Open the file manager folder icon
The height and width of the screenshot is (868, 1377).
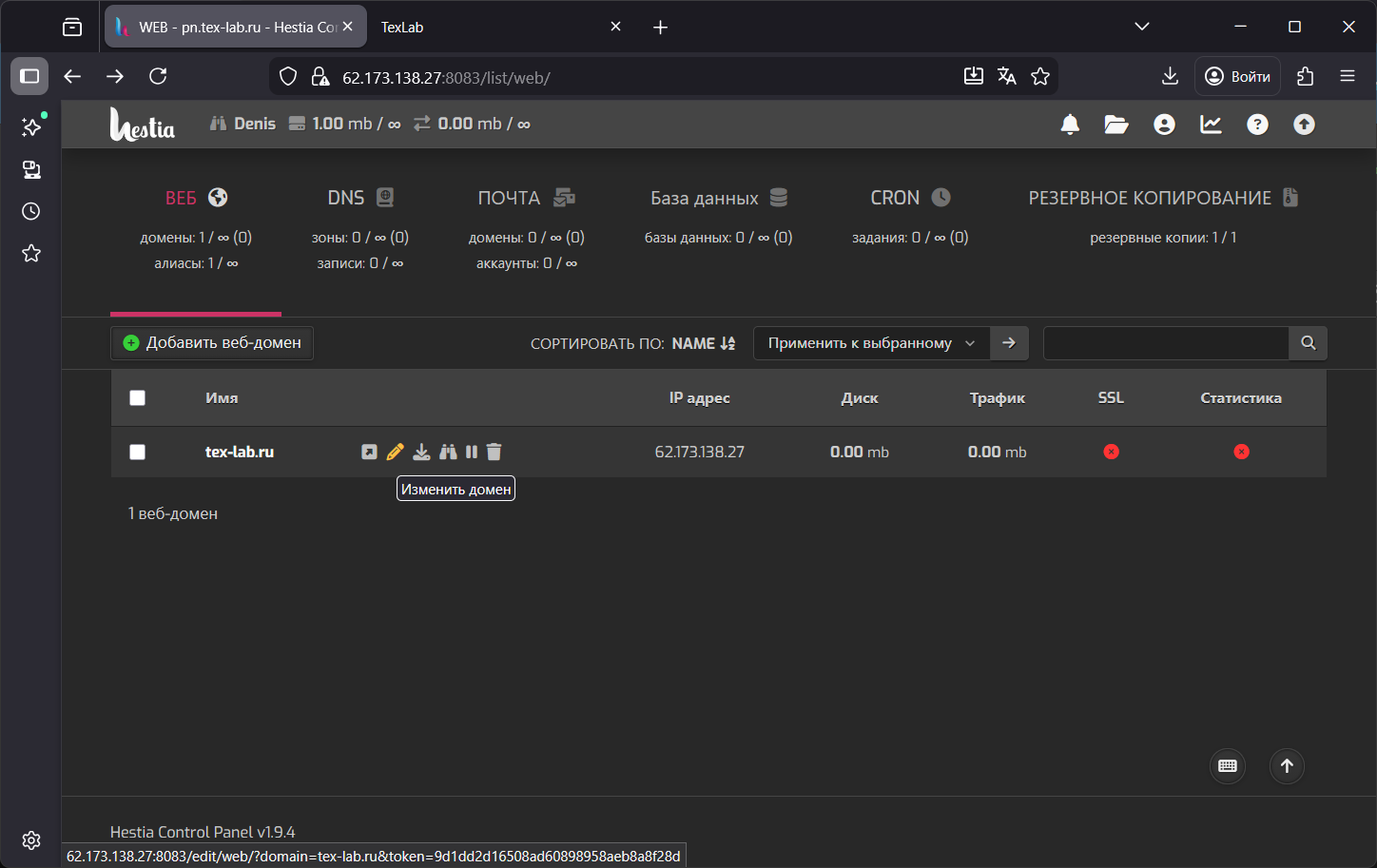pyautogui.click(x=1116, y=125)
